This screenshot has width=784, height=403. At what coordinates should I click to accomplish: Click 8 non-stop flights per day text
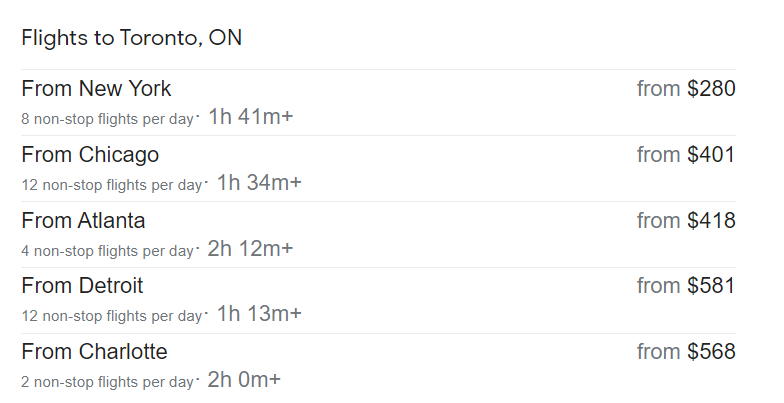107,119
